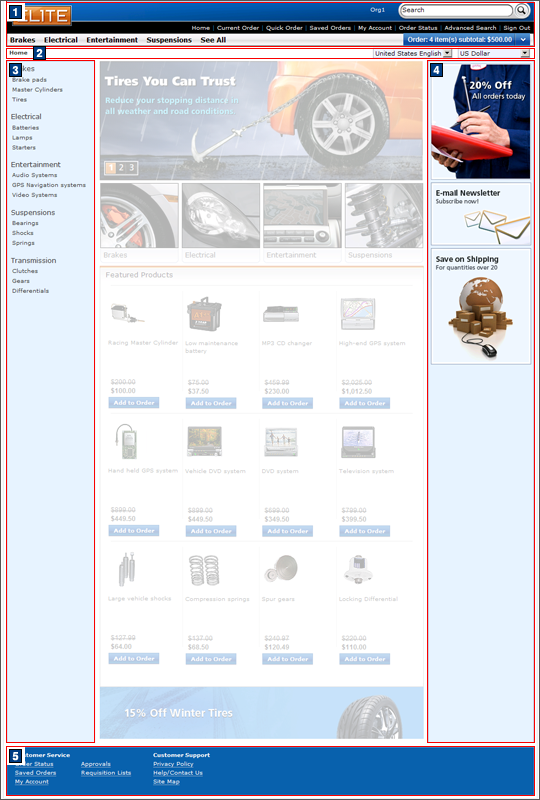Viewport: 540px width, 800px height.
Task: Select Transmission category heading in sidebar
Action: pyautogui.click(x=34, y=260)
